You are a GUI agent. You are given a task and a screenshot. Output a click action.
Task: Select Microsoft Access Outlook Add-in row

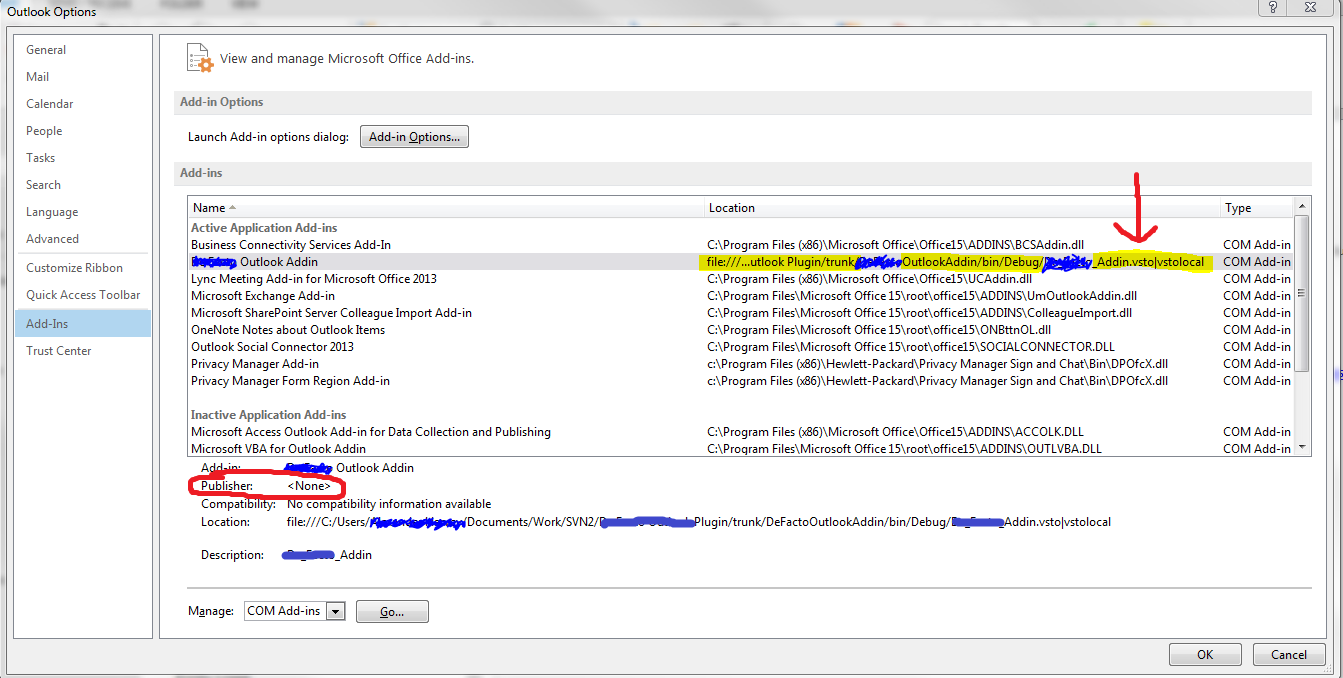(740, 432)
